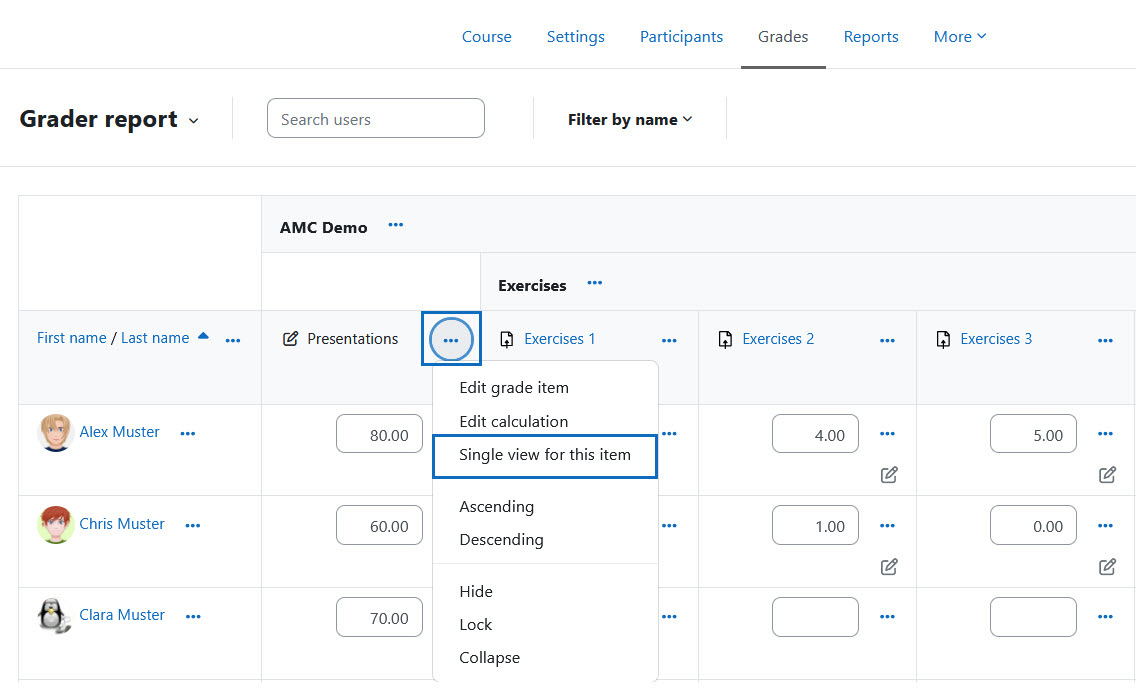
Task: Switch to the Participants tab
Action: pos(681,36)
